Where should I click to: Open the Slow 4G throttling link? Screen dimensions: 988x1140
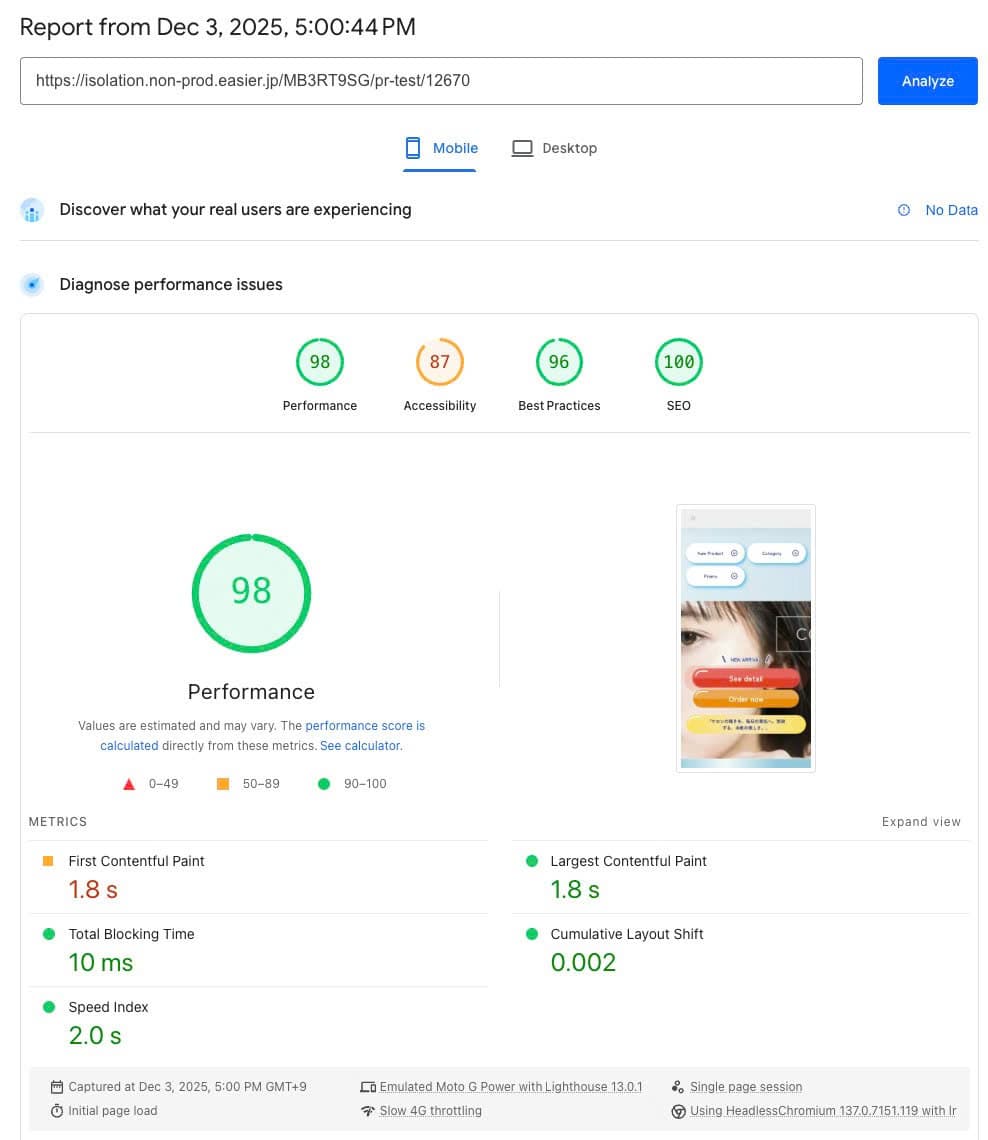[x=430, y=1111]
